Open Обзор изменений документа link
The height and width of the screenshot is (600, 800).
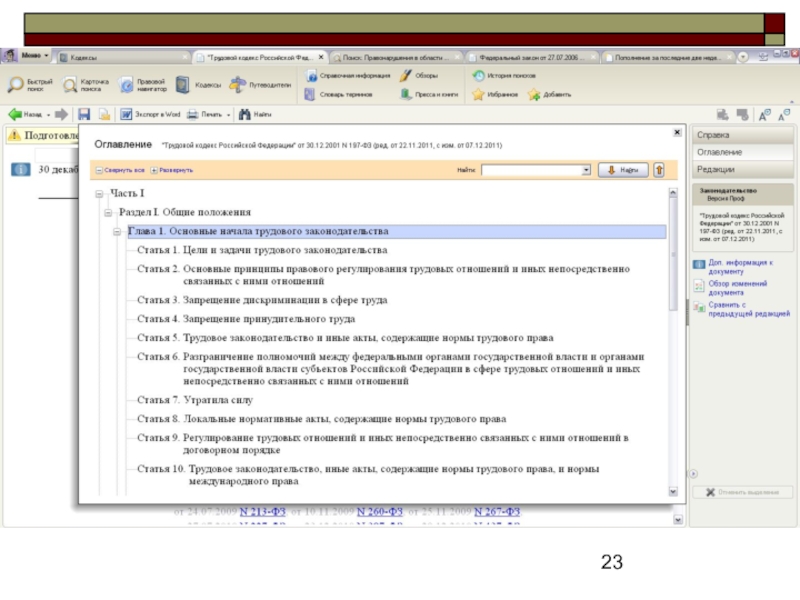tap(737, 288)
